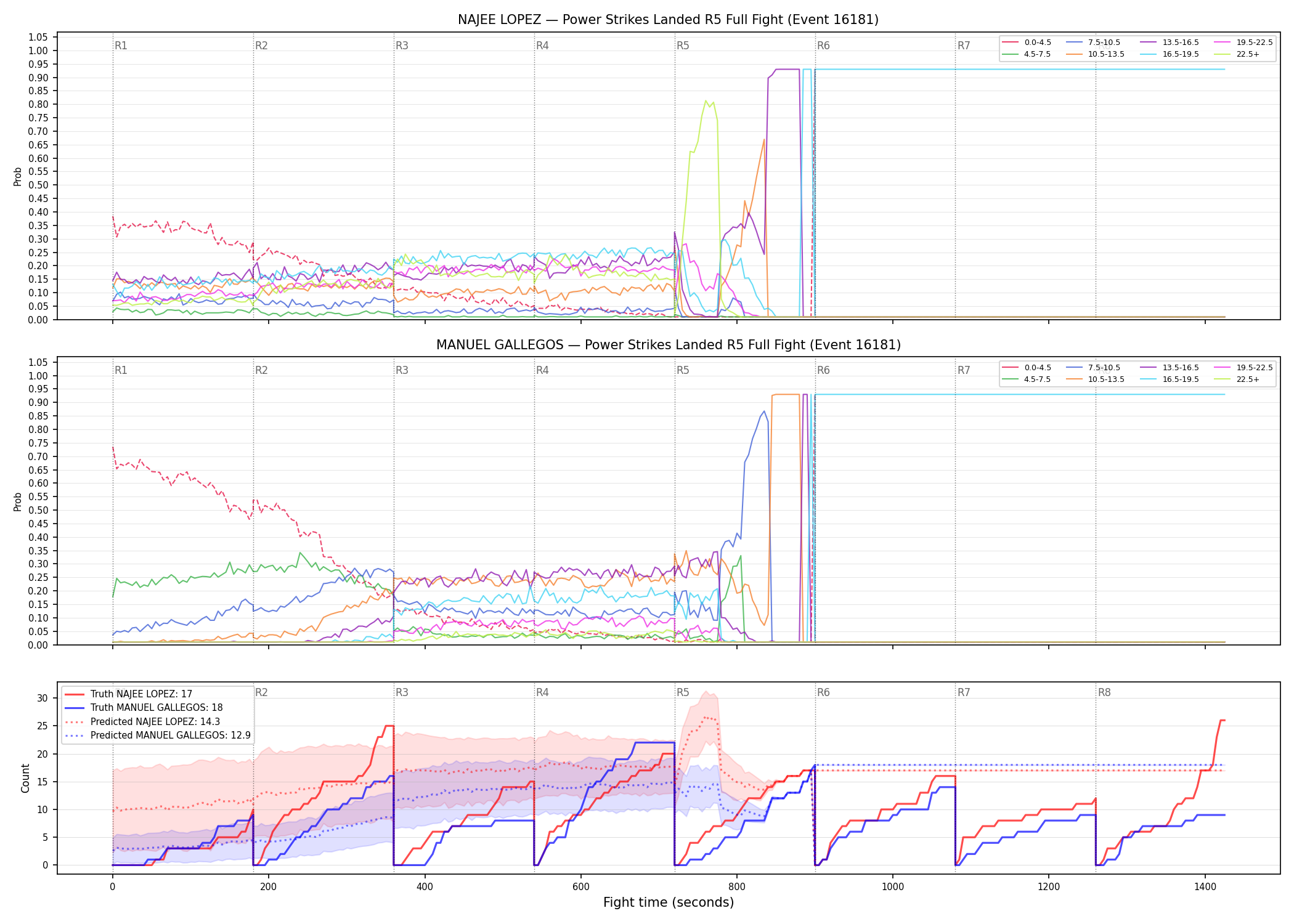This screenshot has width=1294, height=924.
Task: Select 4.5-7.5 legend entry in Najee Lopez chart
Action: tap(1027, 54)
